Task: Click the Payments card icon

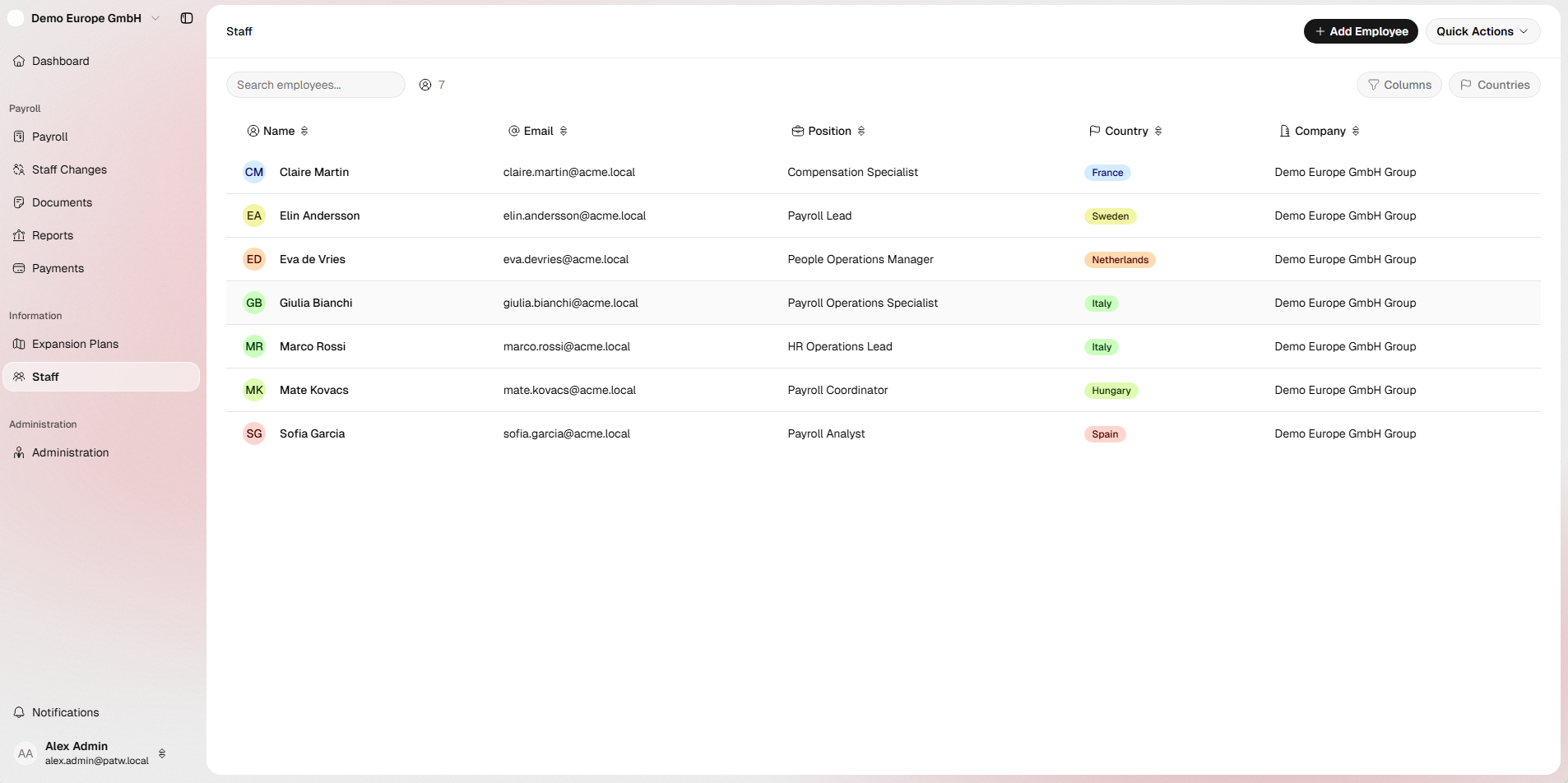Action: point(19,268)
